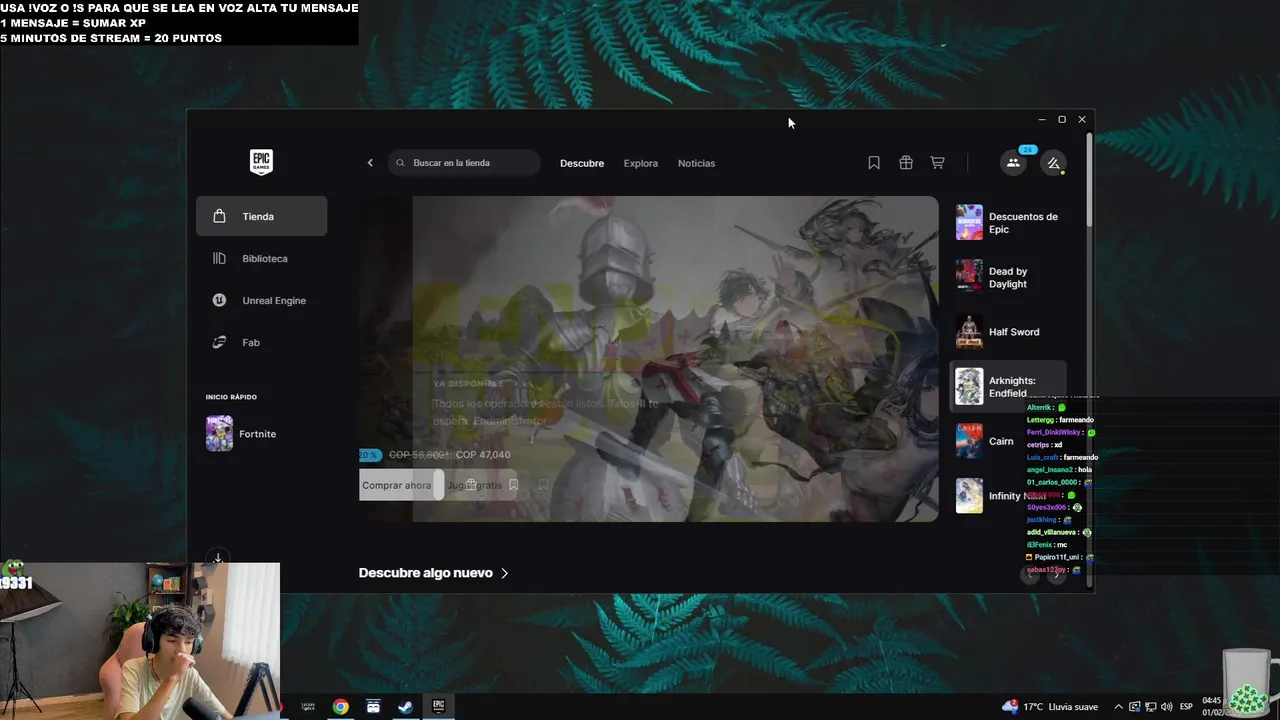
Task: Open the Half Sword entry
Action: point(1010,332)
